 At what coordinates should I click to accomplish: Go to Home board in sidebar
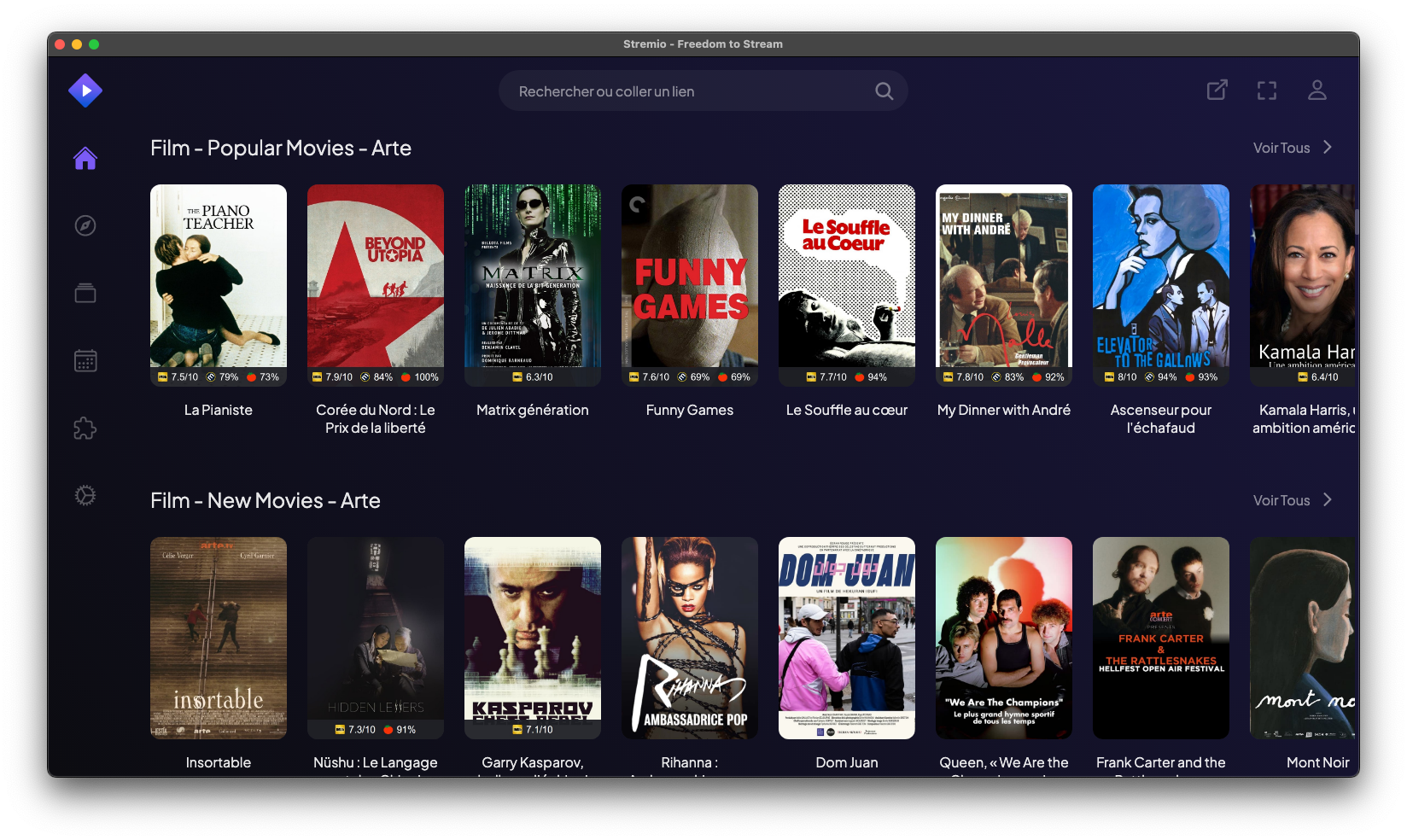pos(85,158)
